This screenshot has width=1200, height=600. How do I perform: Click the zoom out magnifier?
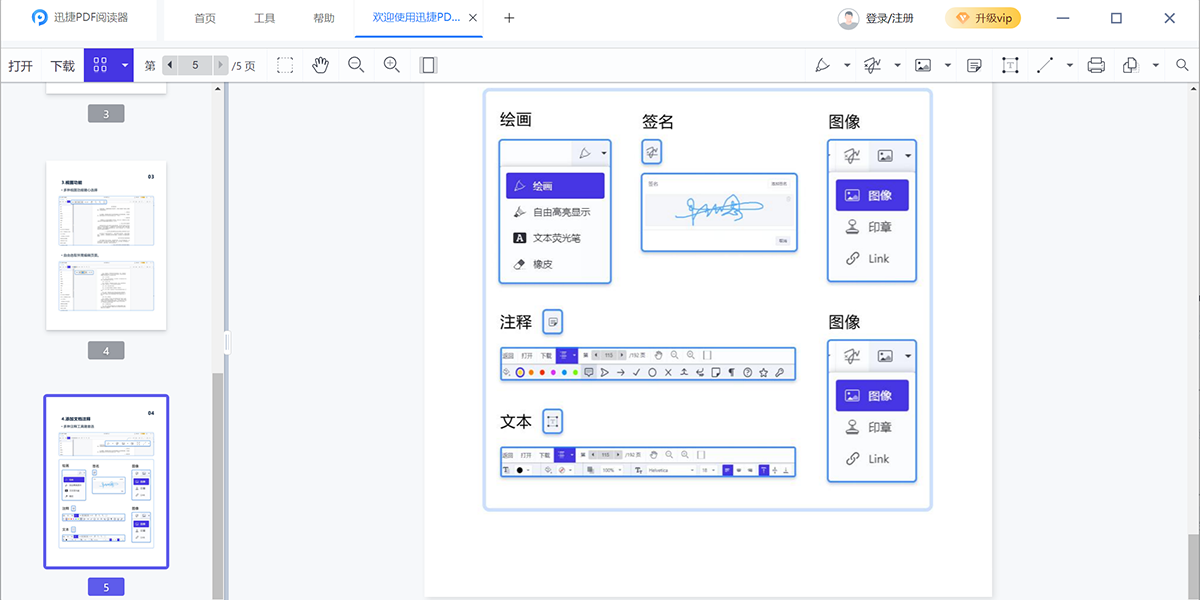356,65
